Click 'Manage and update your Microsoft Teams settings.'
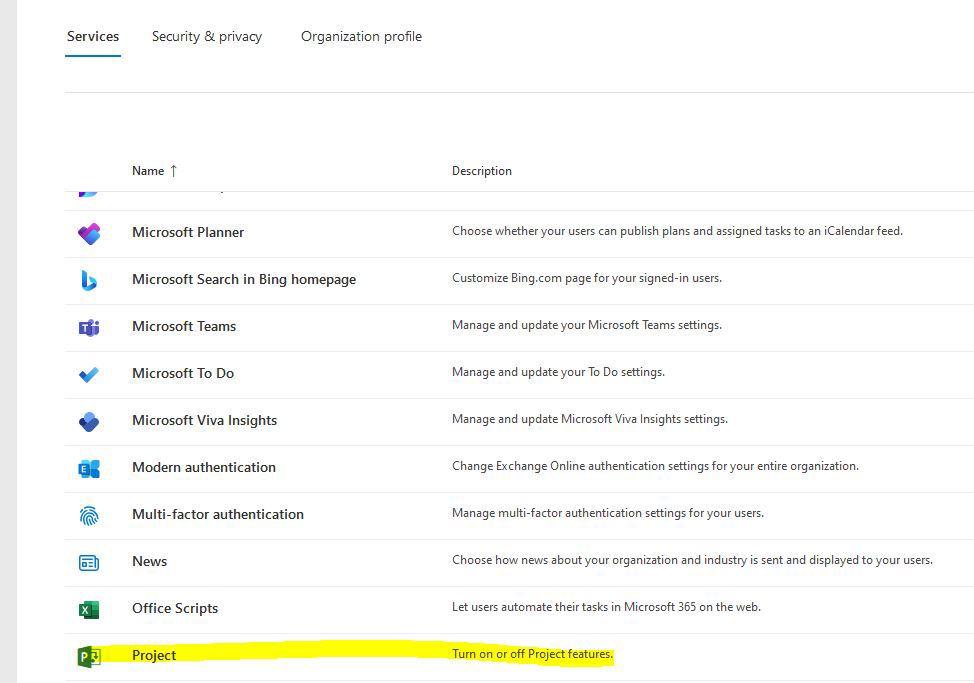The image size is (974, 683). [587, 325]
